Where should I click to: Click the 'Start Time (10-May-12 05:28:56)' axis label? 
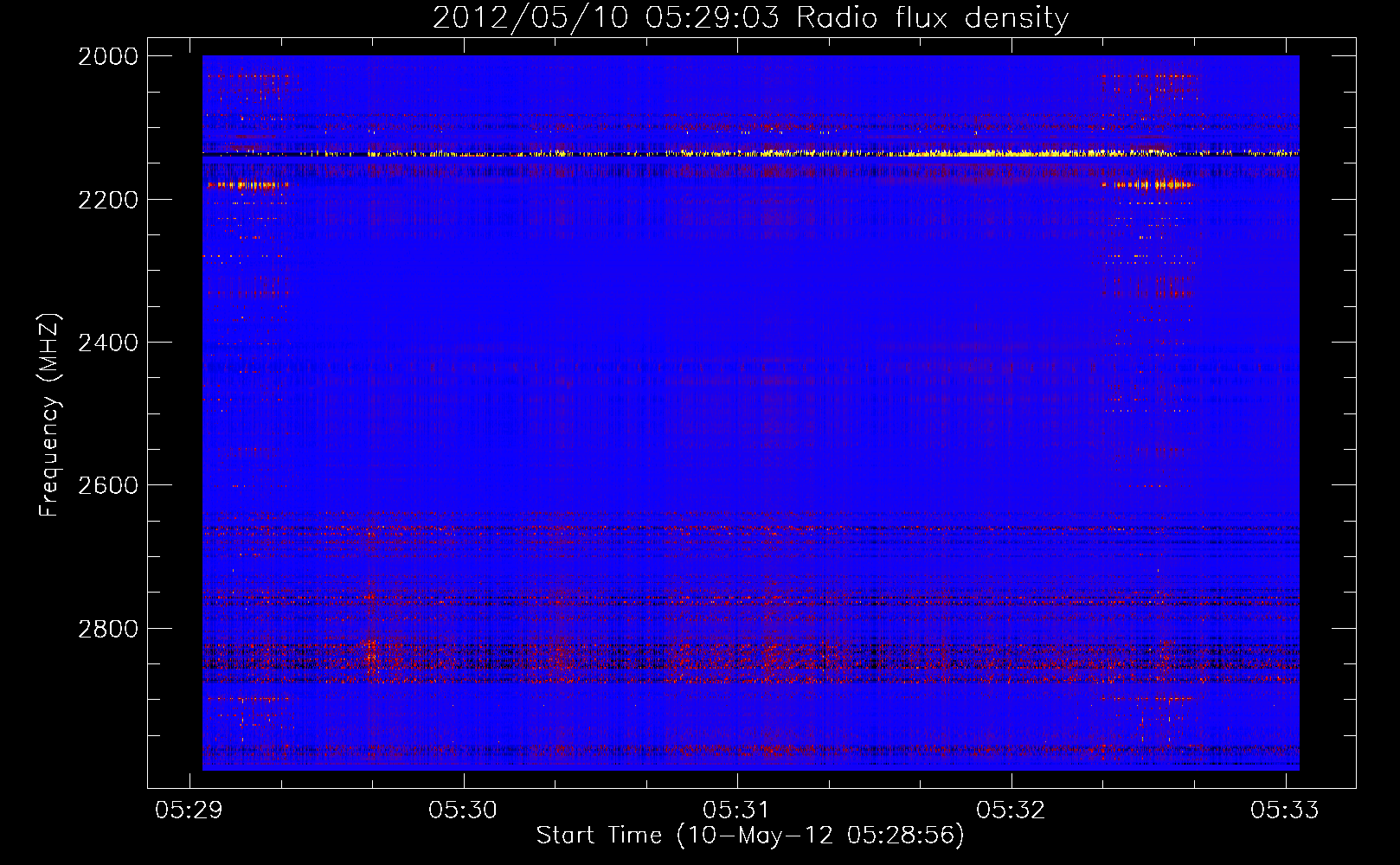tap(750, 836)
